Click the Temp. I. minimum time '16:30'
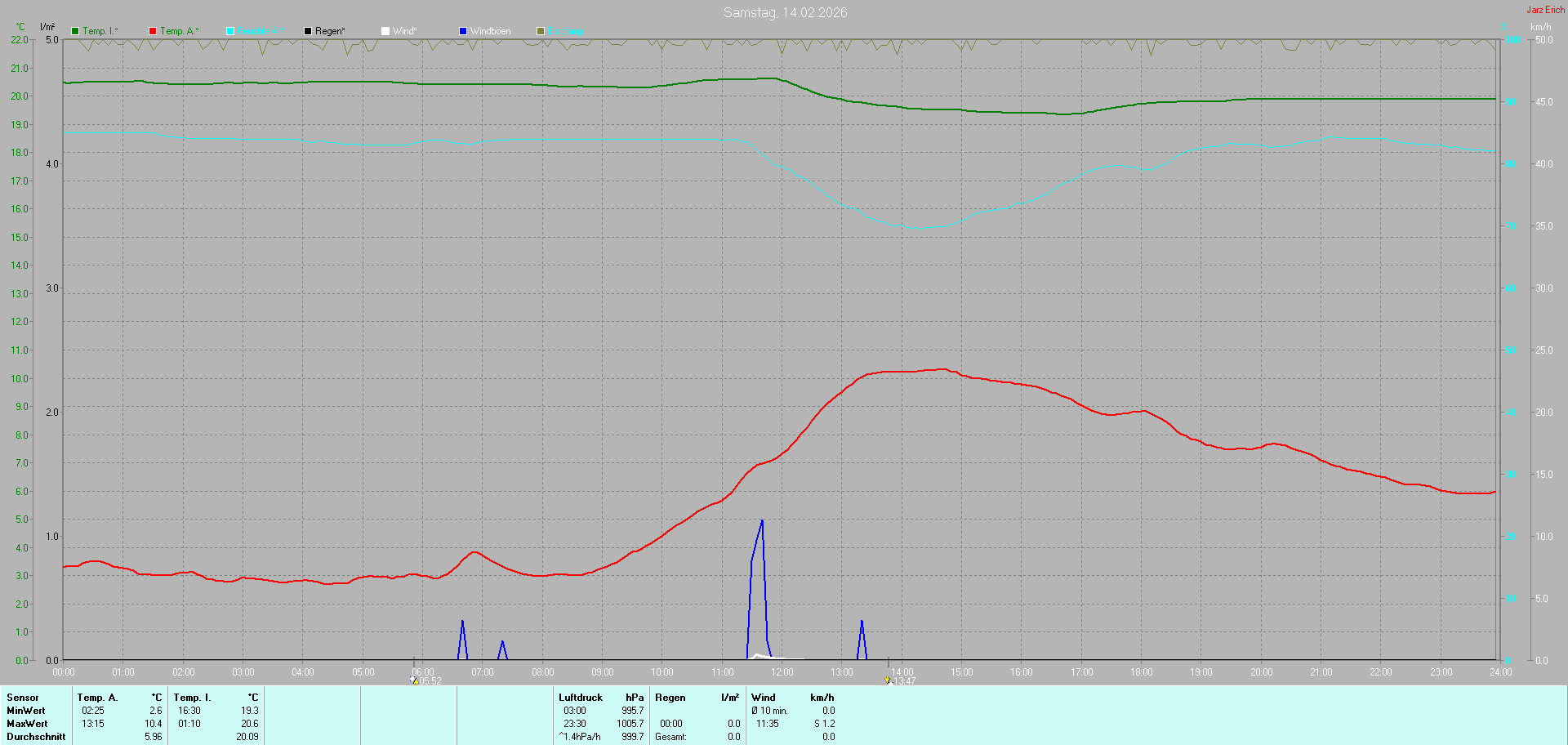This screenshot has width=1568, height=745. [189, 711]
